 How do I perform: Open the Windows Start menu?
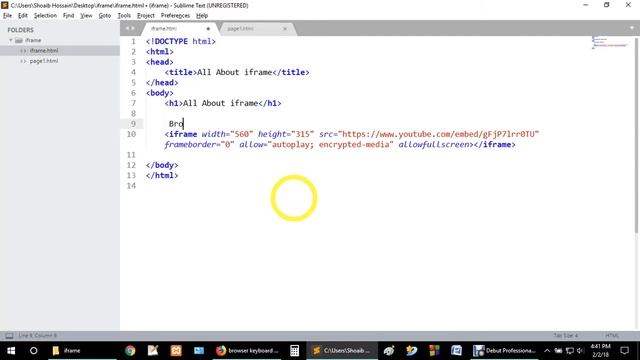click(x=11, y=351)
